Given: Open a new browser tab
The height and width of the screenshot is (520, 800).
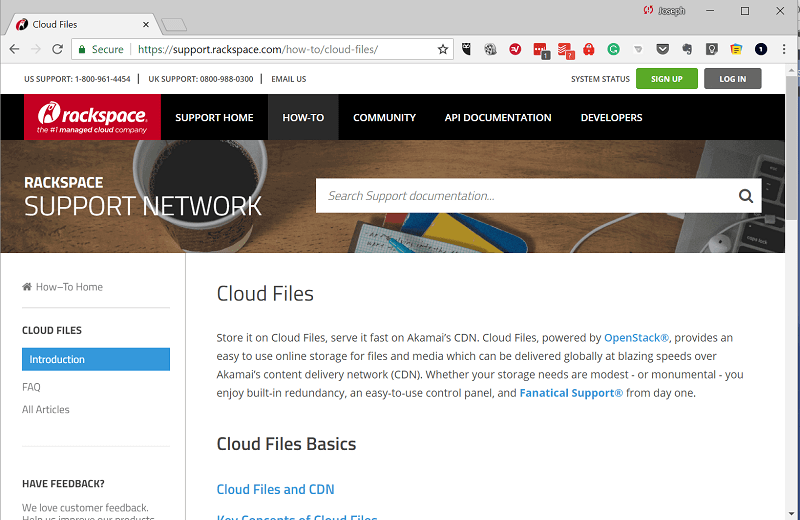Looking at the screenshot, I should point(174,24).
